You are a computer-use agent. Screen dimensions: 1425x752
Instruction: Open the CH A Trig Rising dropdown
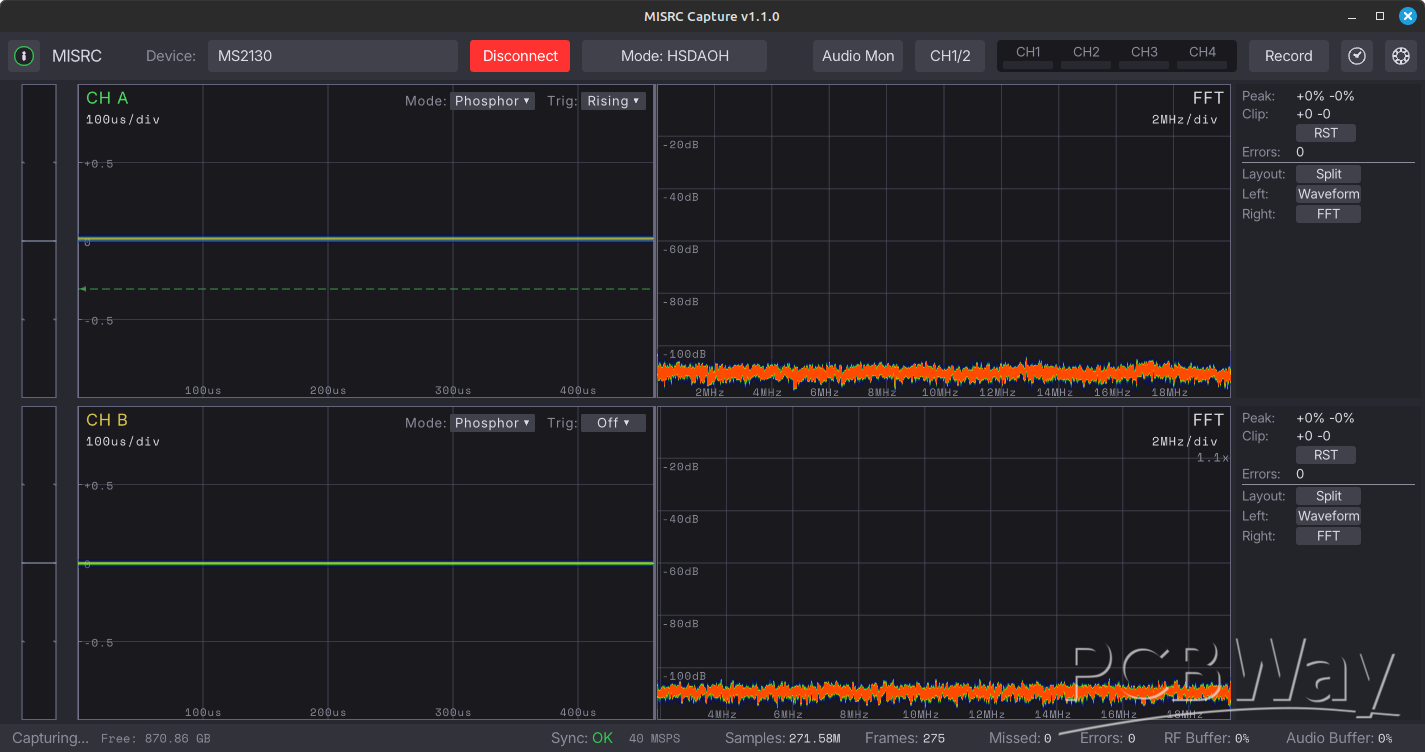click(613, 101)
